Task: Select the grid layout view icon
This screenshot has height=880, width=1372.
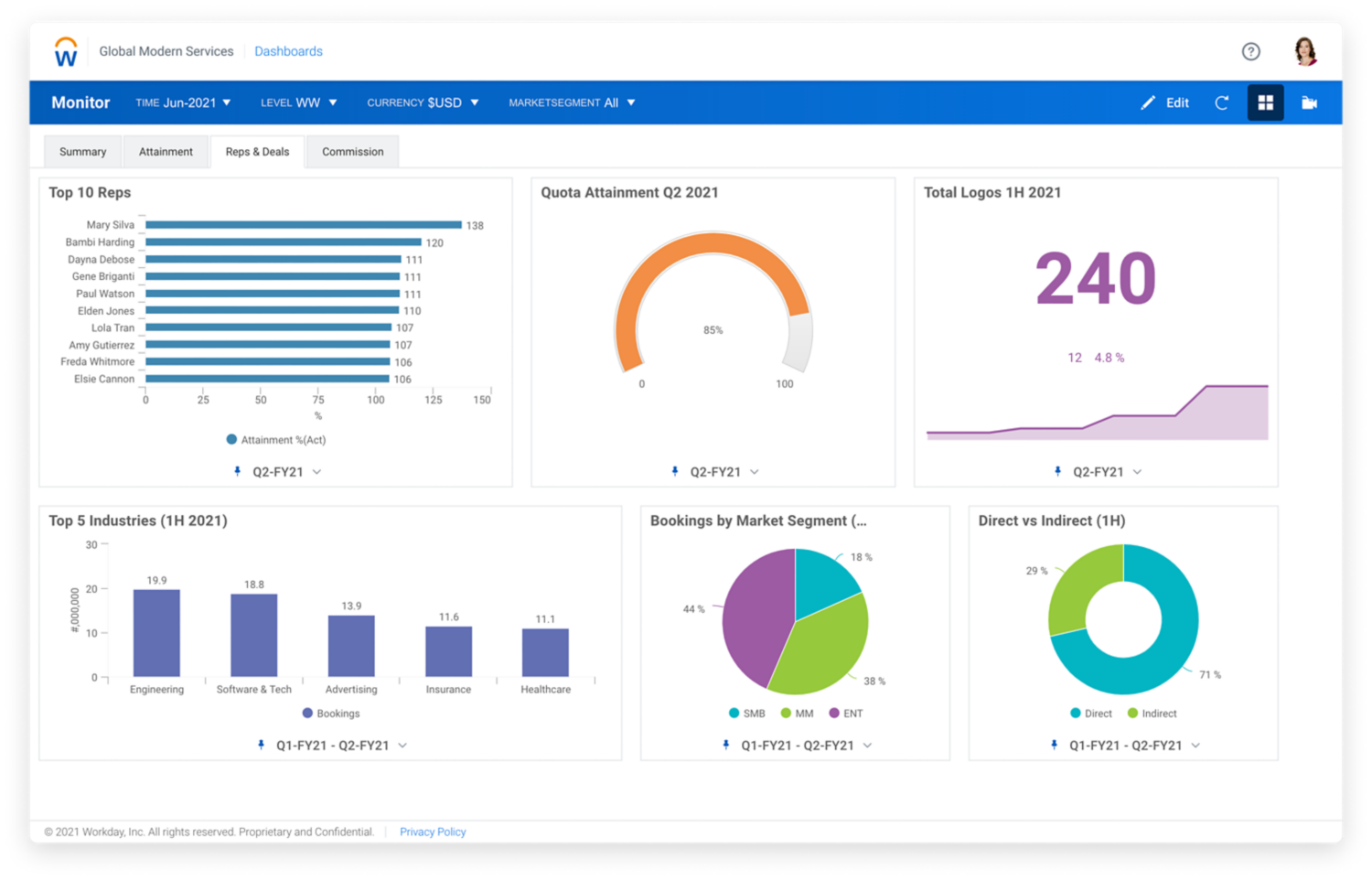Action: (x=1266, y=102)
